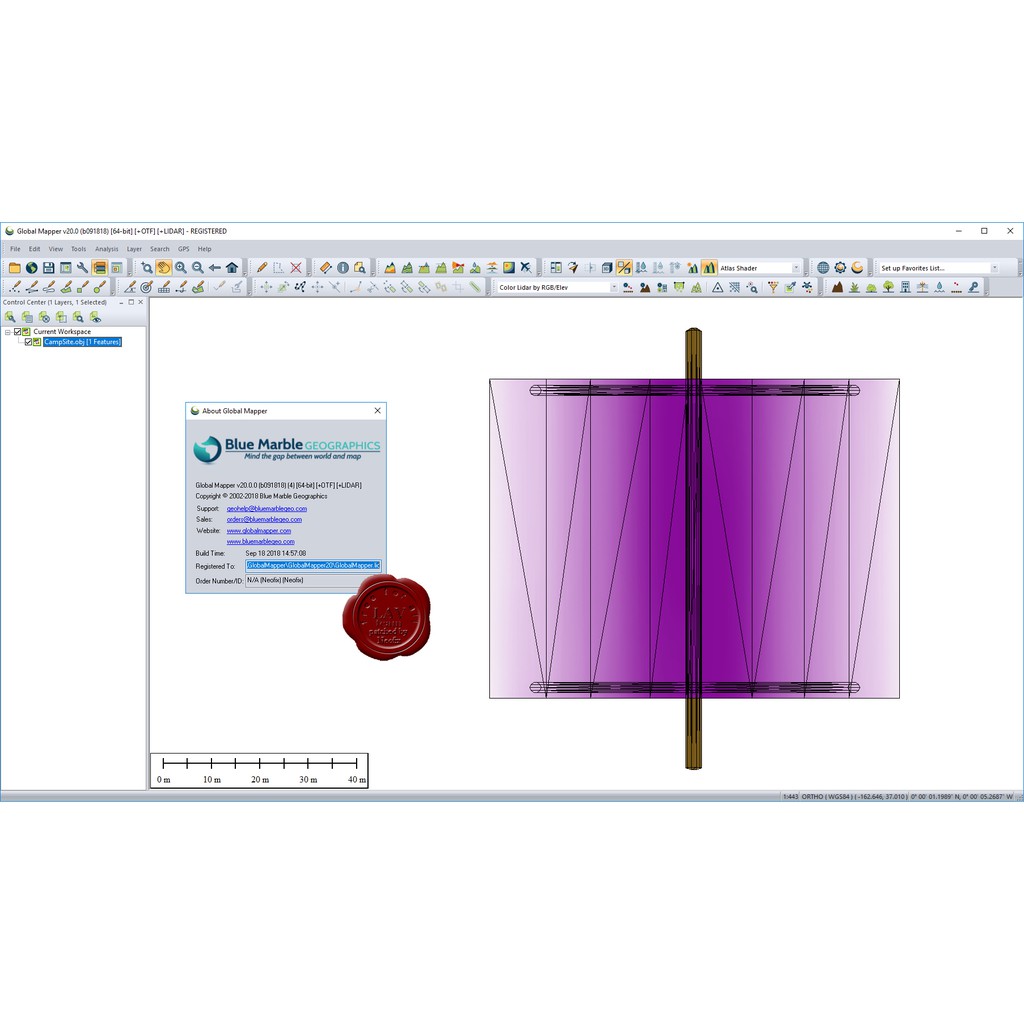This screenshot has height=1024, width=1024.
Task: Click the Home full-view icon
Action: [x=232, y=268]
